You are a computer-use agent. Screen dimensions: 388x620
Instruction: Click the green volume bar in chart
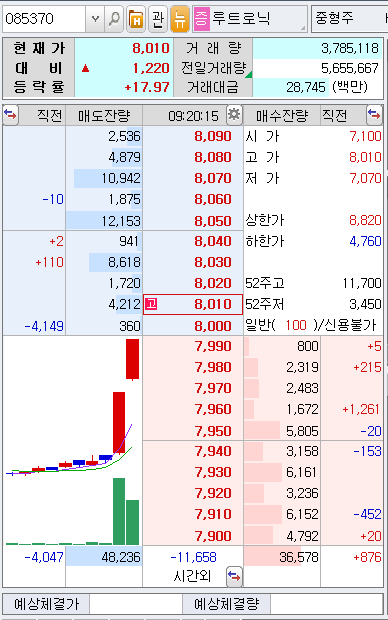119,511
